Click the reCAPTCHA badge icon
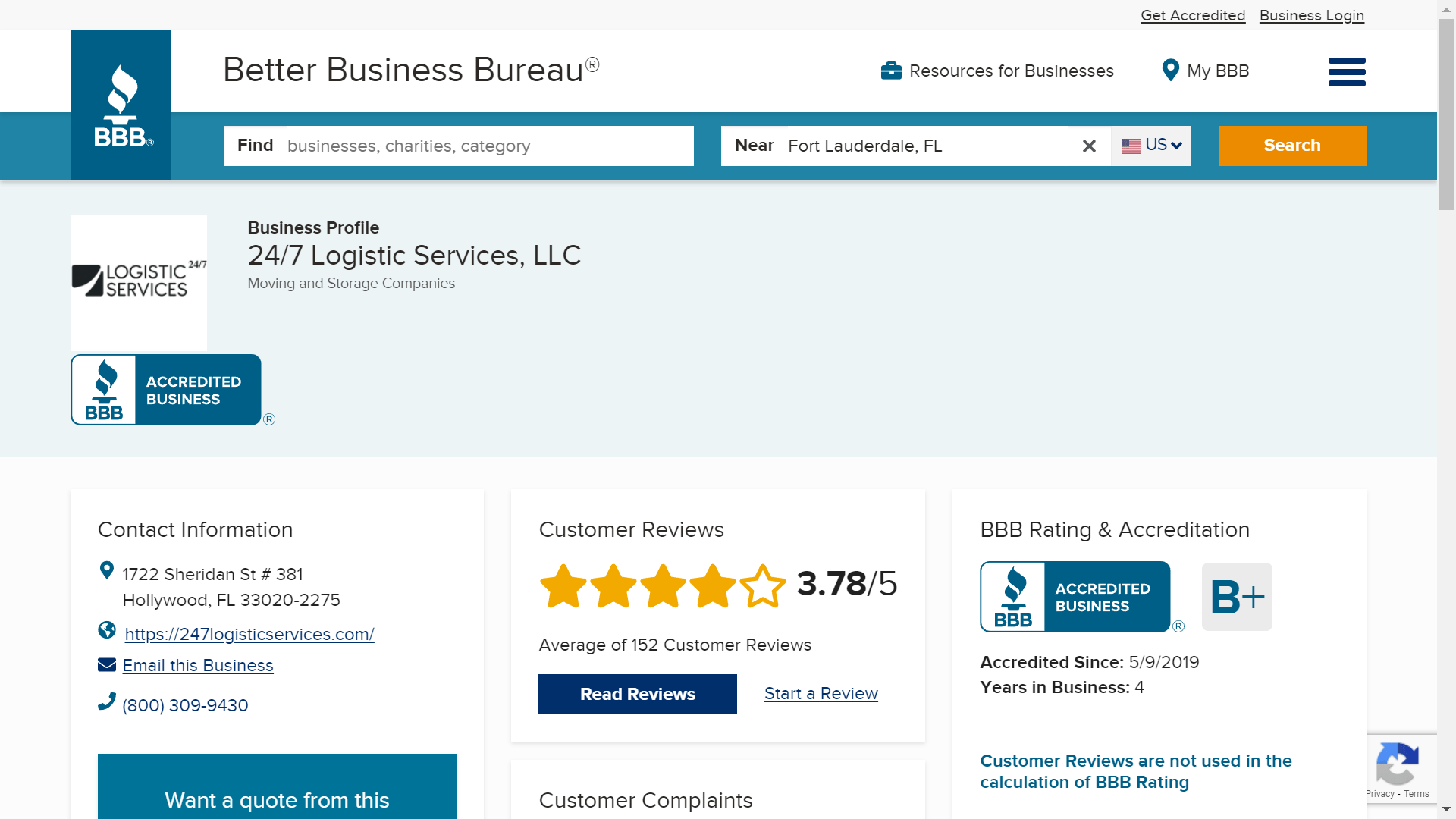Viewport: 1456px width, 819px height. (1397, 764)
